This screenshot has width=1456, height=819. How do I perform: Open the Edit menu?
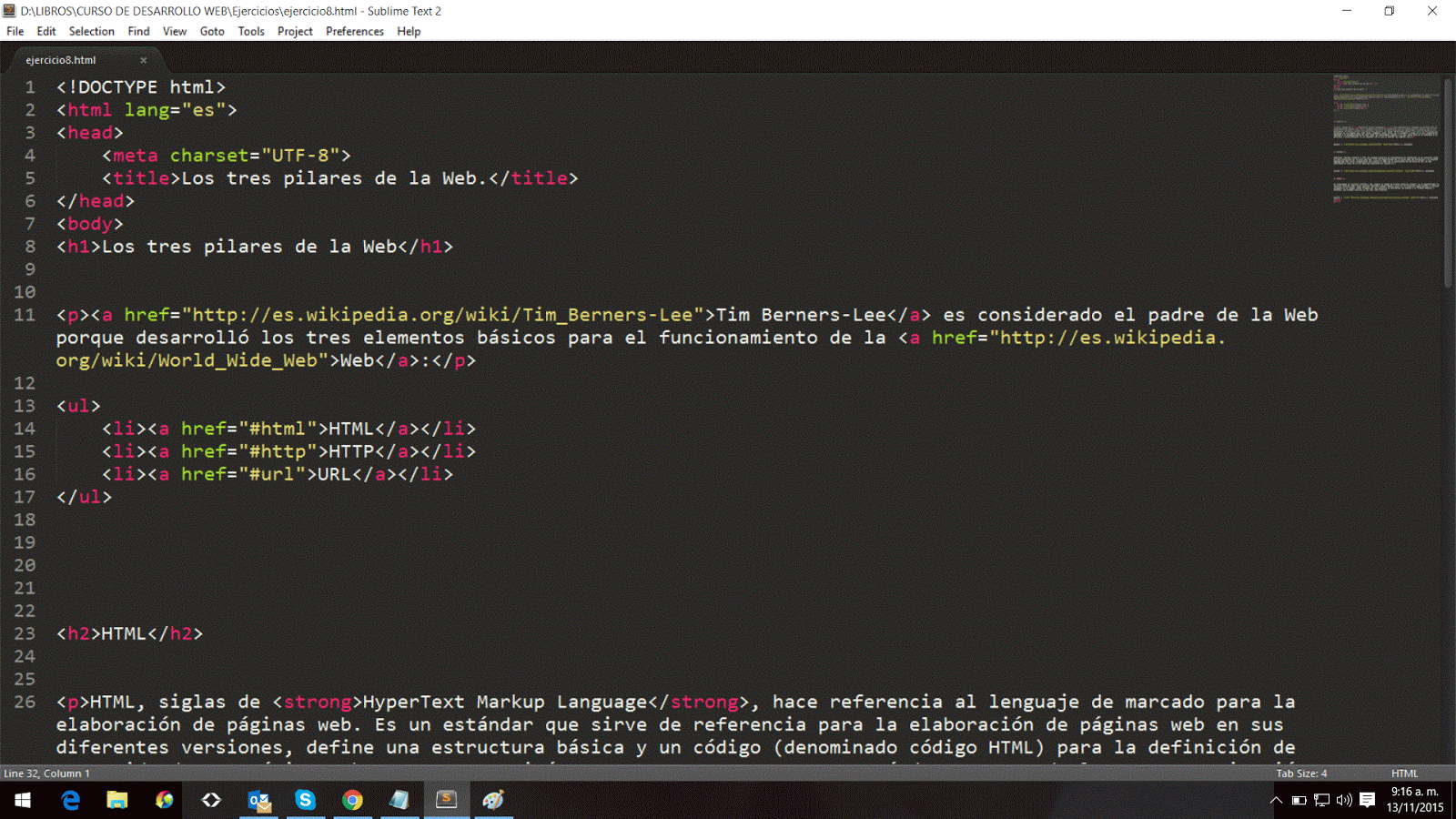point(46,31)
